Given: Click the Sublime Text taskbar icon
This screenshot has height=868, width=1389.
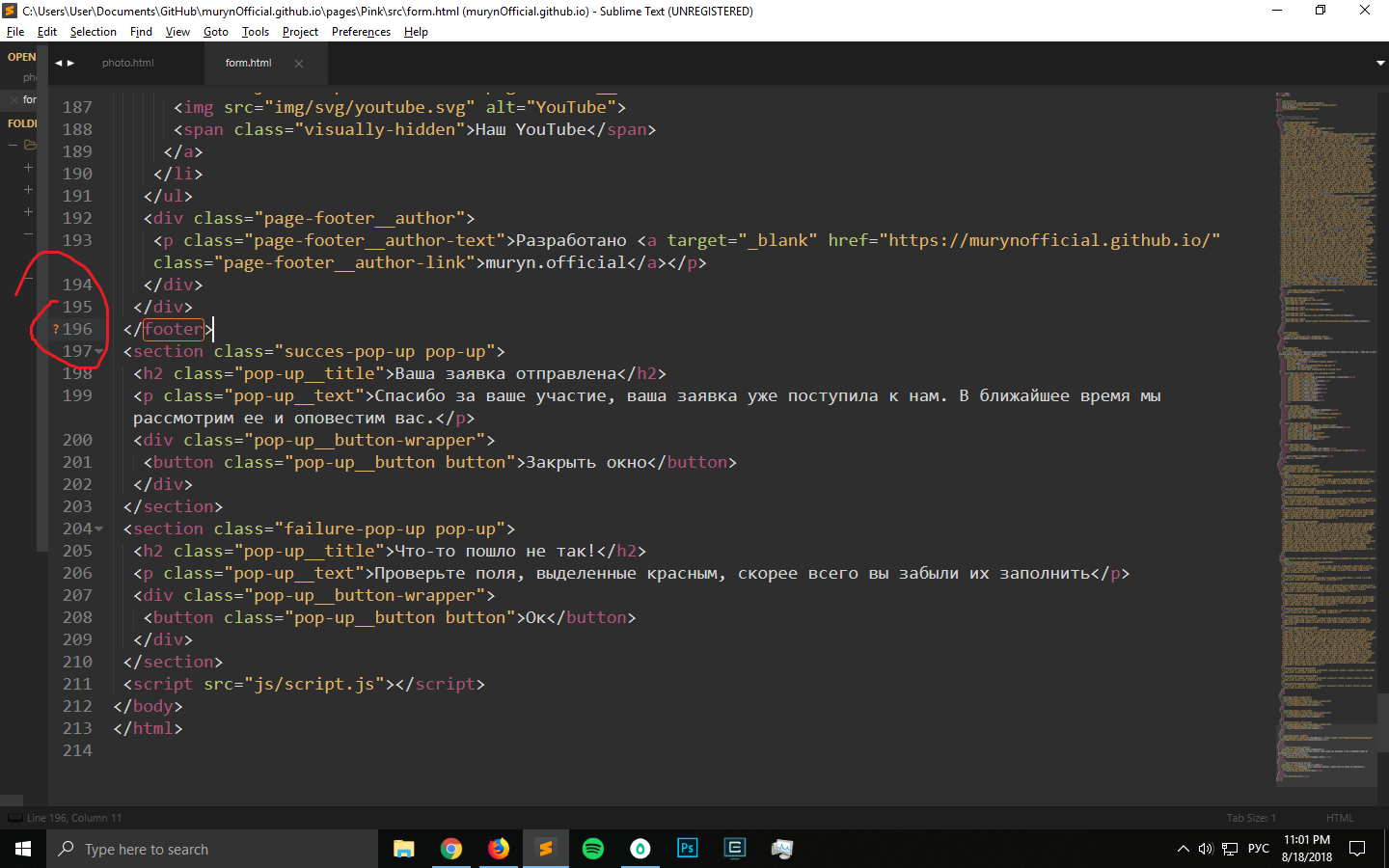Looking at the screenshot, I should [x=546, y=849].
